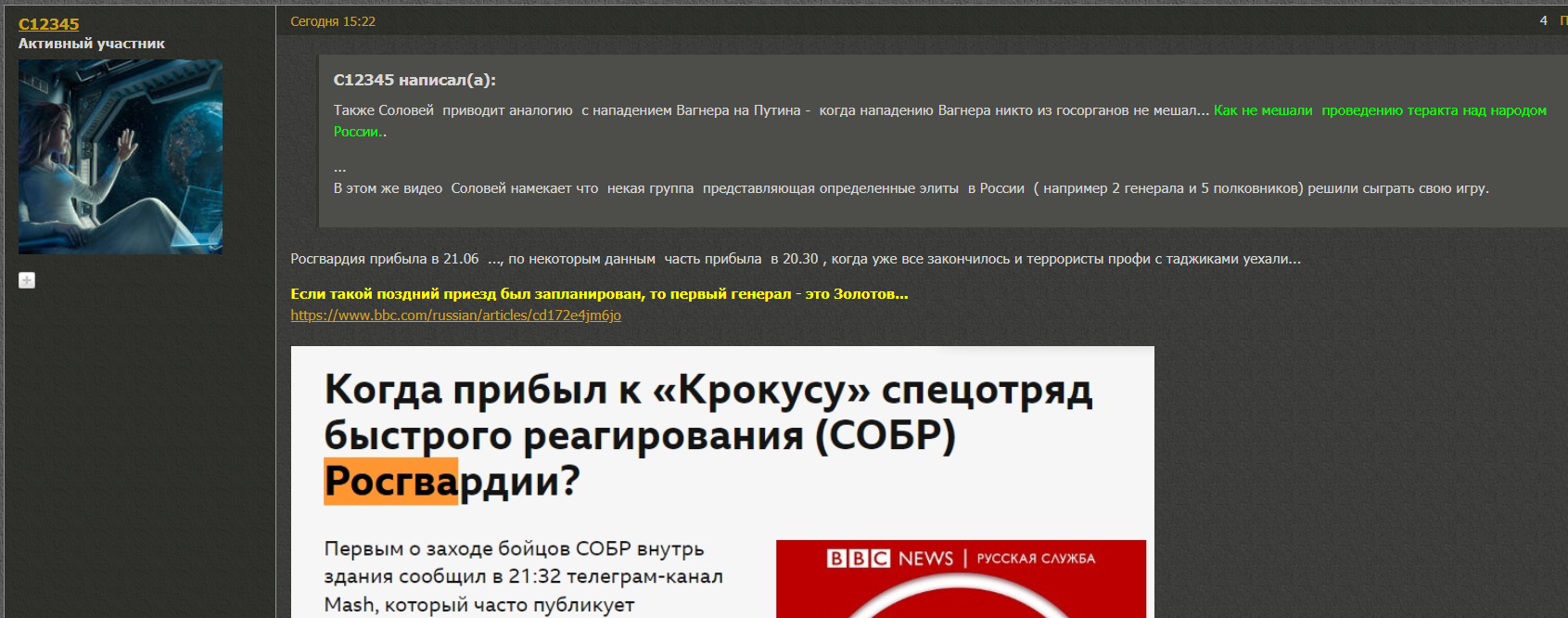The image size is (1568, 618).
Task: Open the bbc.com/russian article link
Action: [456, 315]
